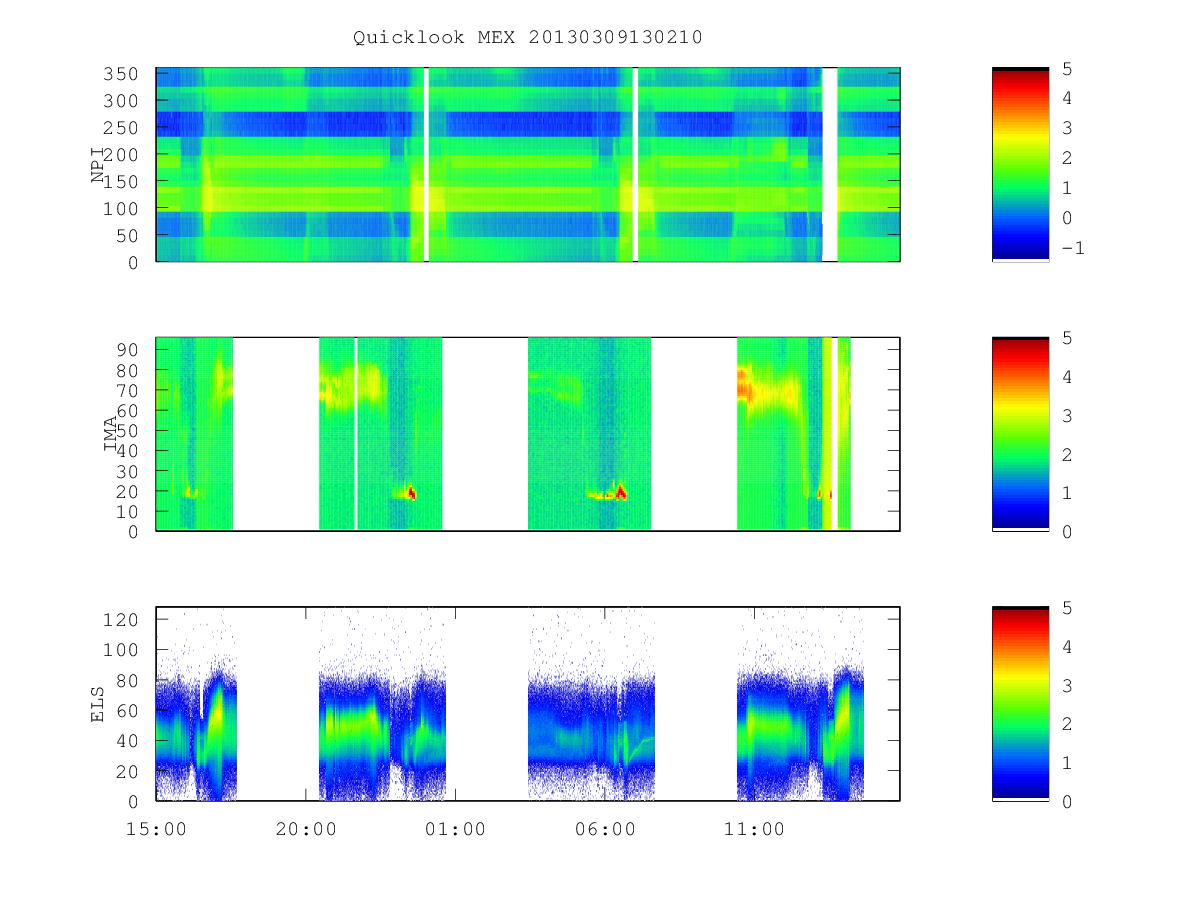This screenshot has width=1200, height=900.
Task: Select the ELS axis label
Action: tap(98, 704)
